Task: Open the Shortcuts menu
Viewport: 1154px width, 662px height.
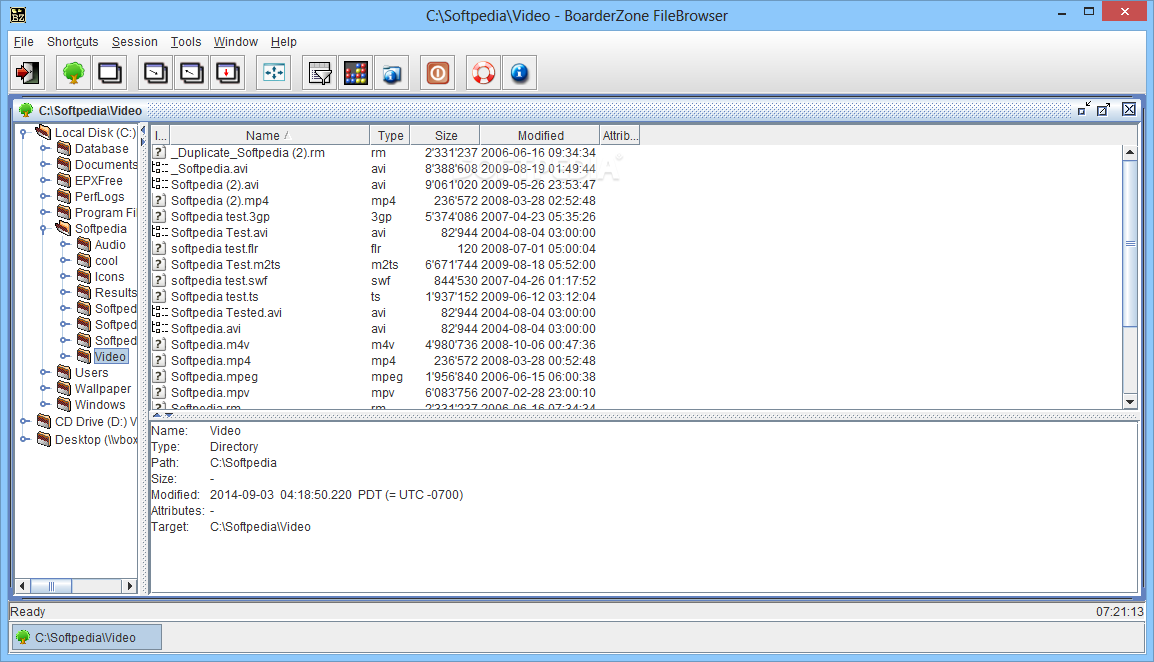Action: 72,42
